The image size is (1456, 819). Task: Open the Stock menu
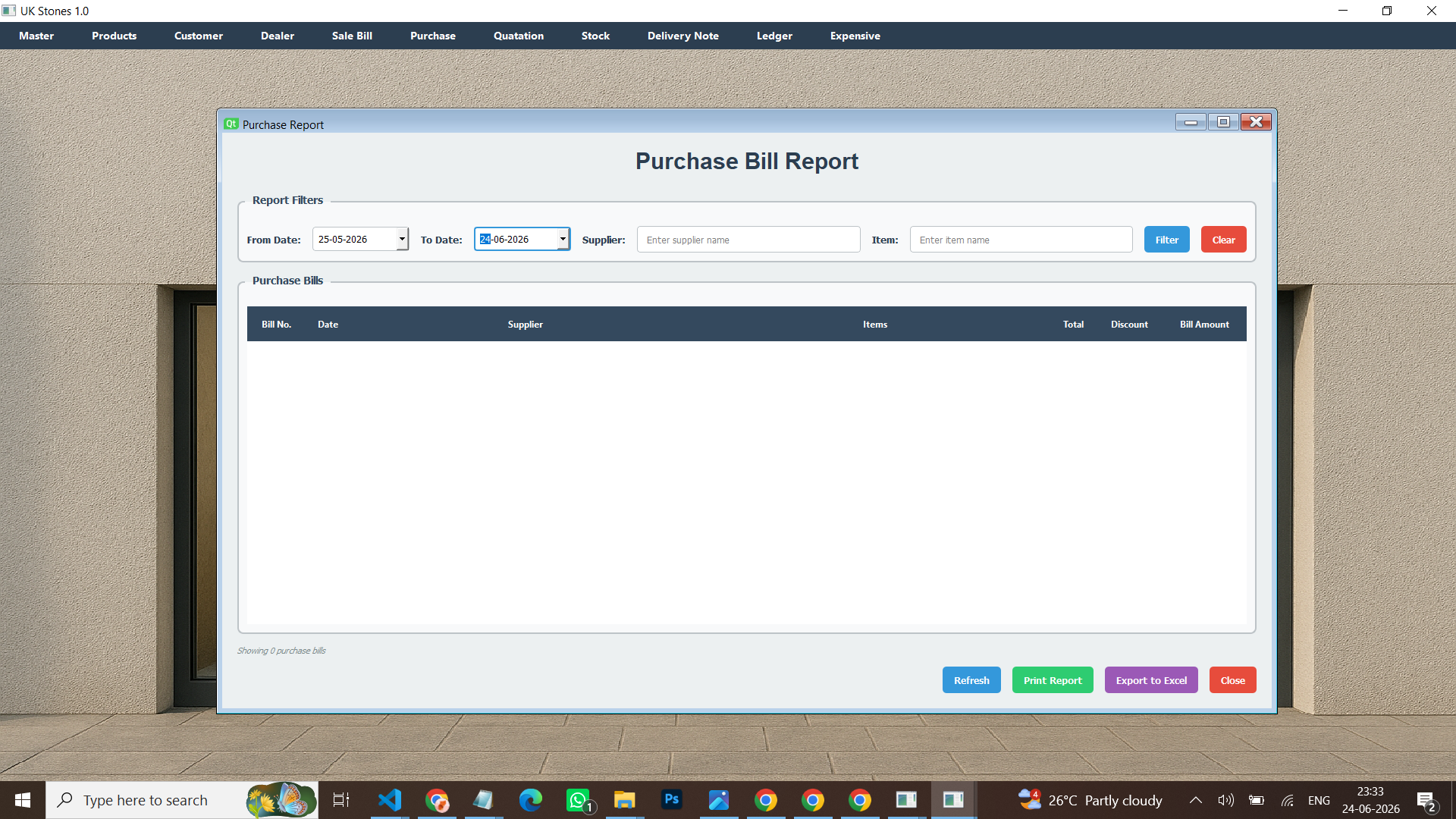coord(595,36)
